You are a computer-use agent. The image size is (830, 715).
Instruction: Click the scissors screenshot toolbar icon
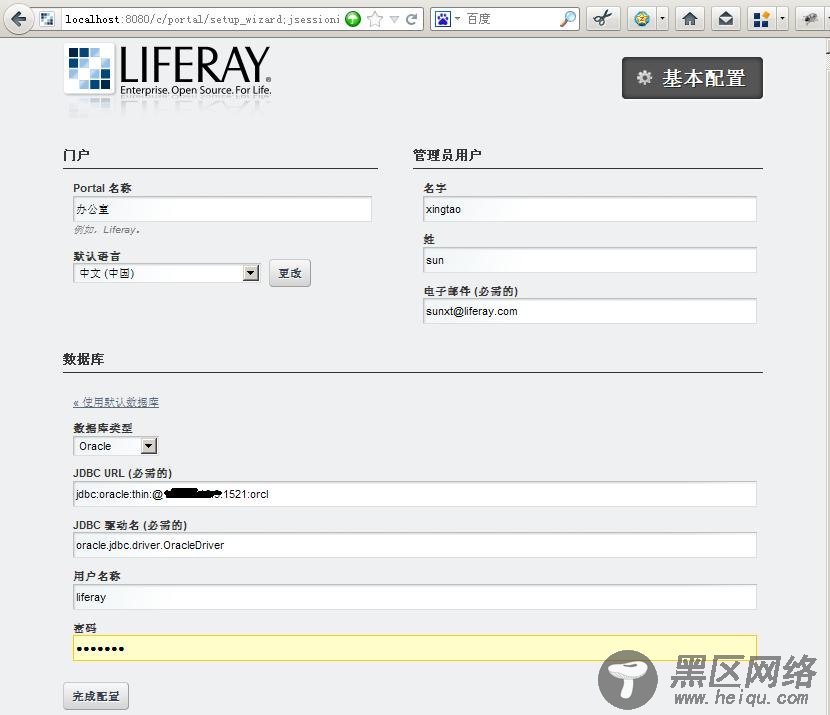(602, 19)
